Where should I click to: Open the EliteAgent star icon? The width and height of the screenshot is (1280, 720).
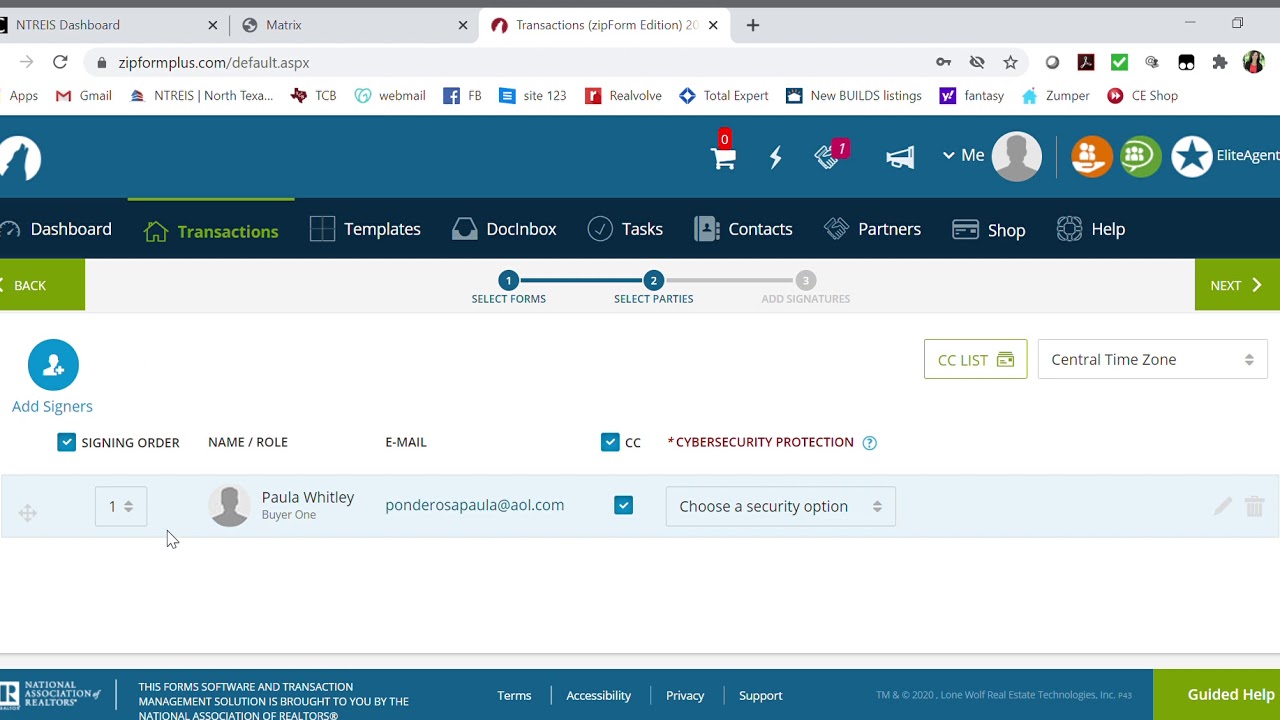1191,156
